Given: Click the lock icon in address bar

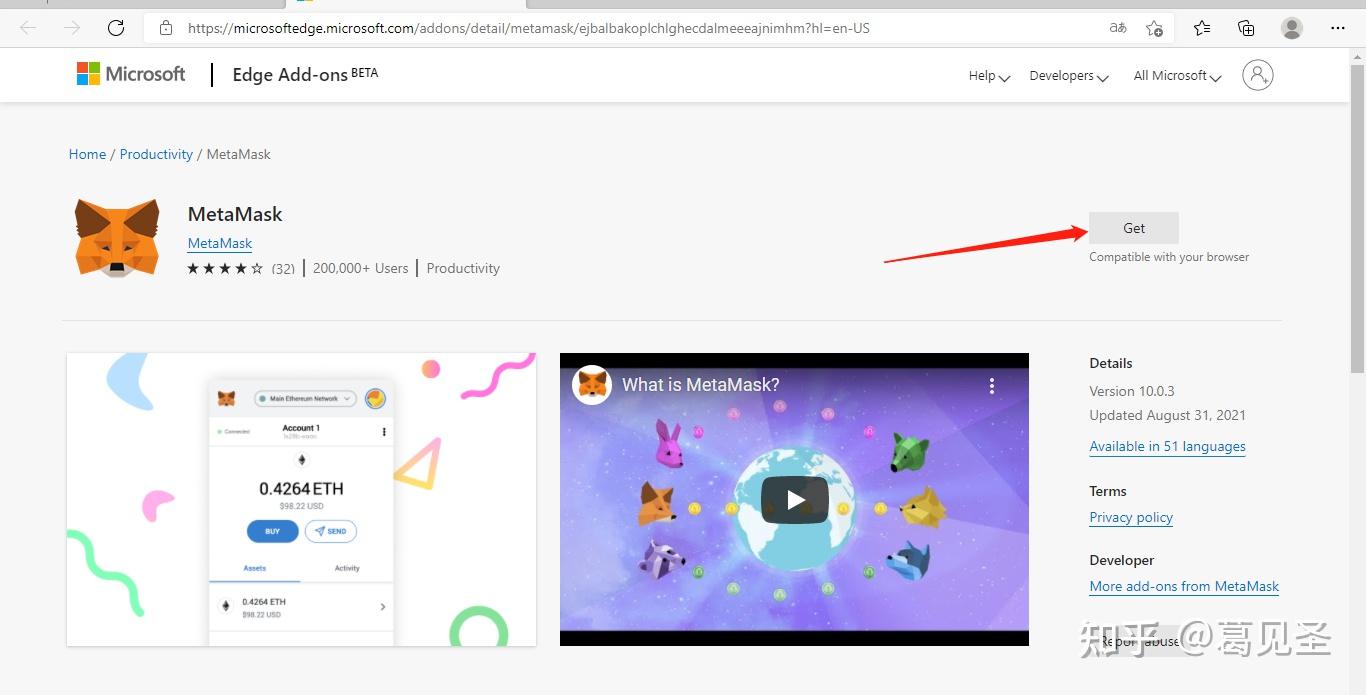Looking at the screenshot, I should click(166, 28).
